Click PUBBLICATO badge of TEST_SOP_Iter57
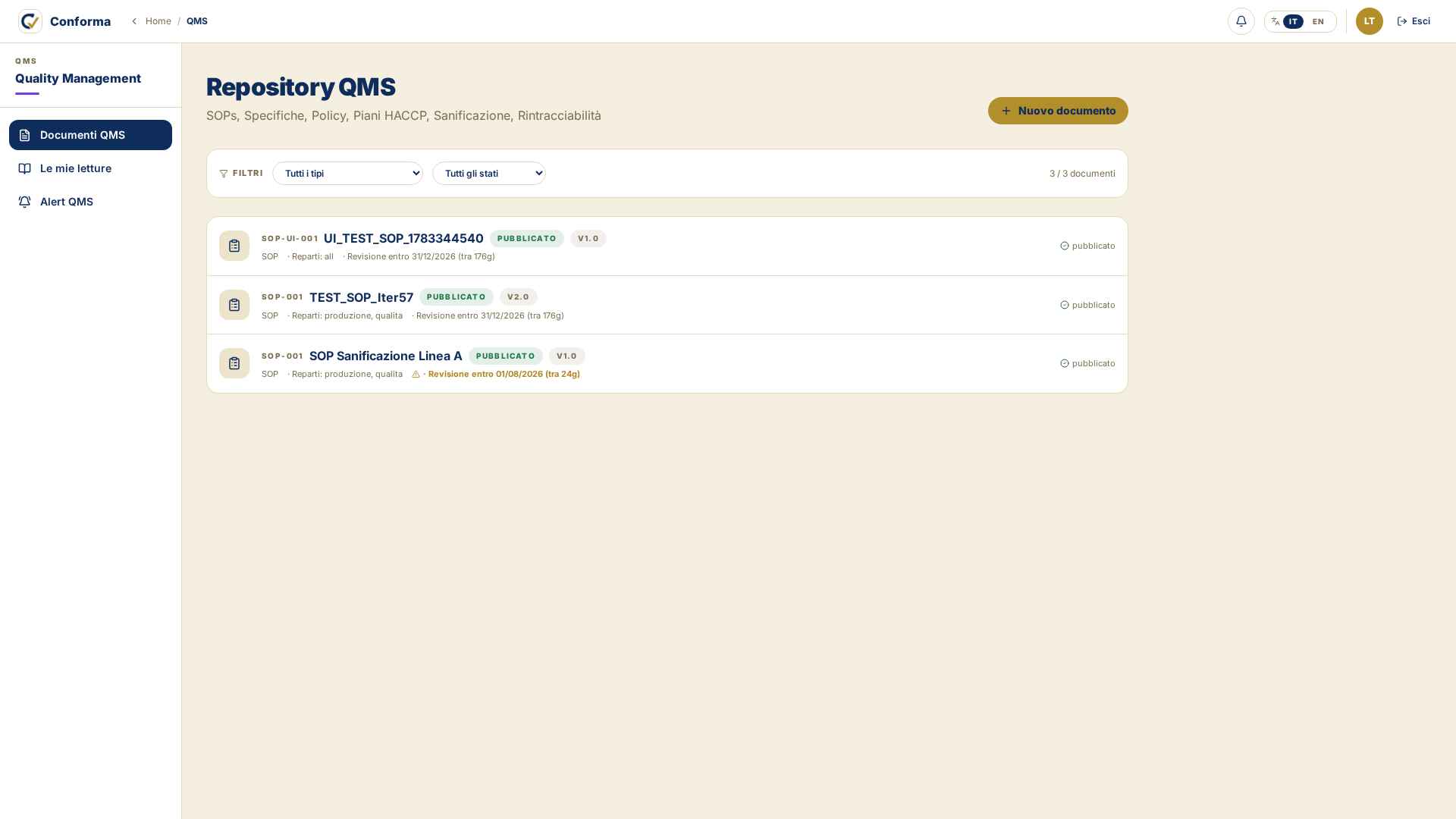The height and width of the screenshot is (819, 1456). (x=456, y=297)
